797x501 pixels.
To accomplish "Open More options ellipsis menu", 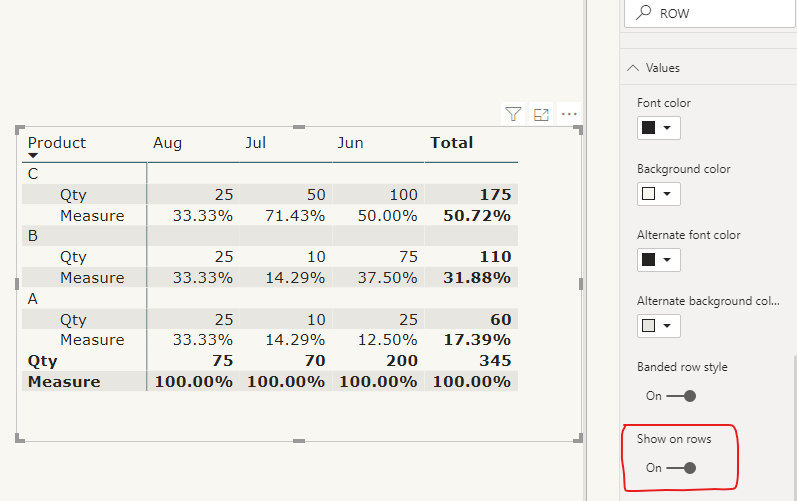I will [569, 114].
